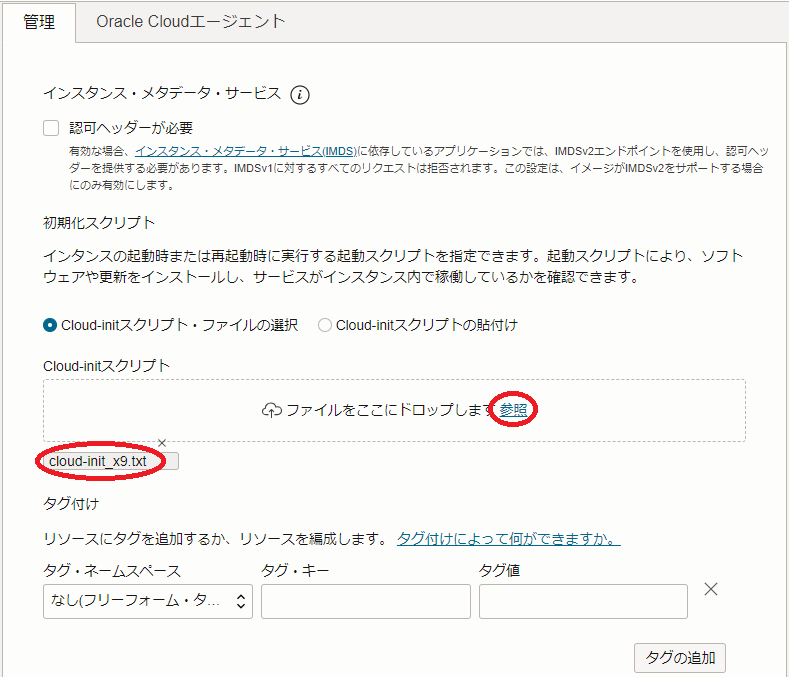Click the cloud upload icon in drop zone
This screenshot has width=789, height=677.
[272, 411]
